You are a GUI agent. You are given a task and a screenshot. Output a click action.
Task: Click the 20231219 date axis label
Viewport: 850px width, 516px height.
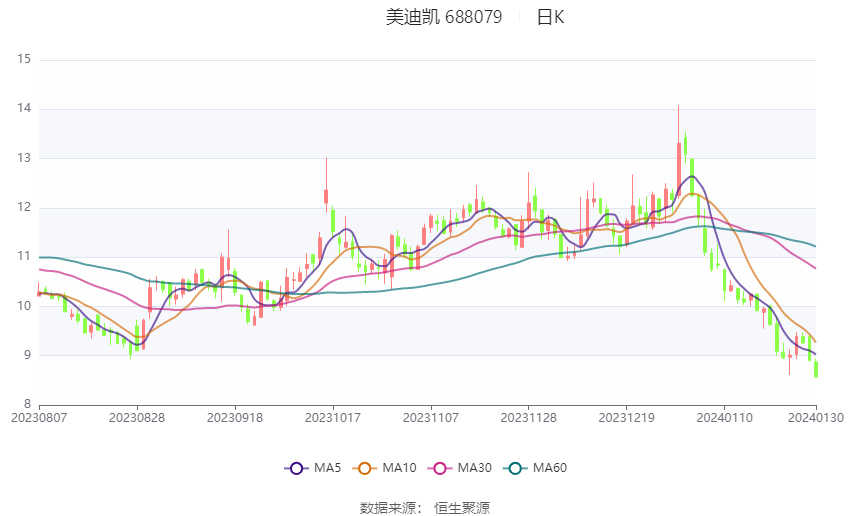627,418
